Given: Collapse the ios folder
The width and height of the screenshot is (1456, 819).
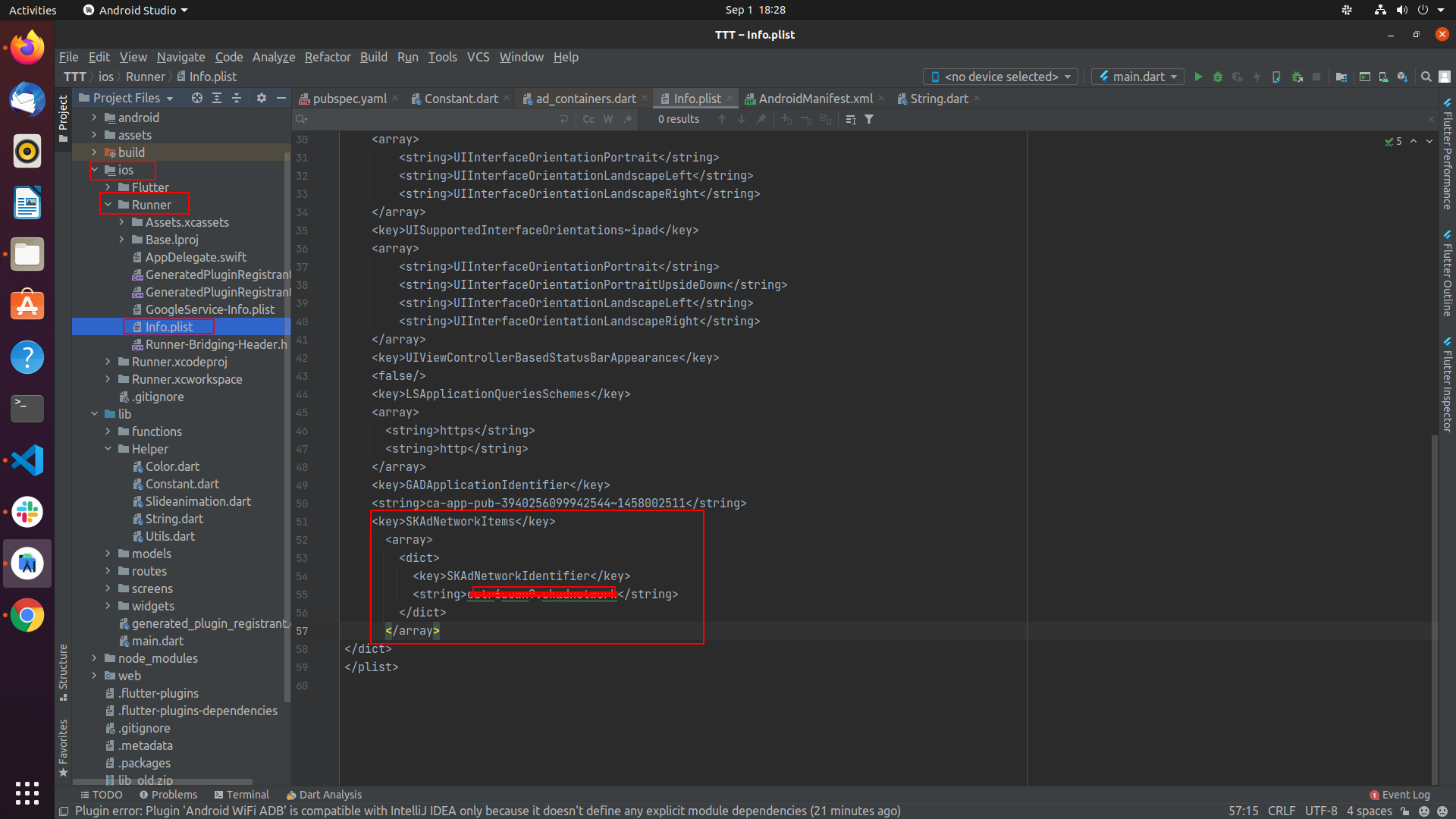Looking at the screenshot, I should [x=94, y=170].
